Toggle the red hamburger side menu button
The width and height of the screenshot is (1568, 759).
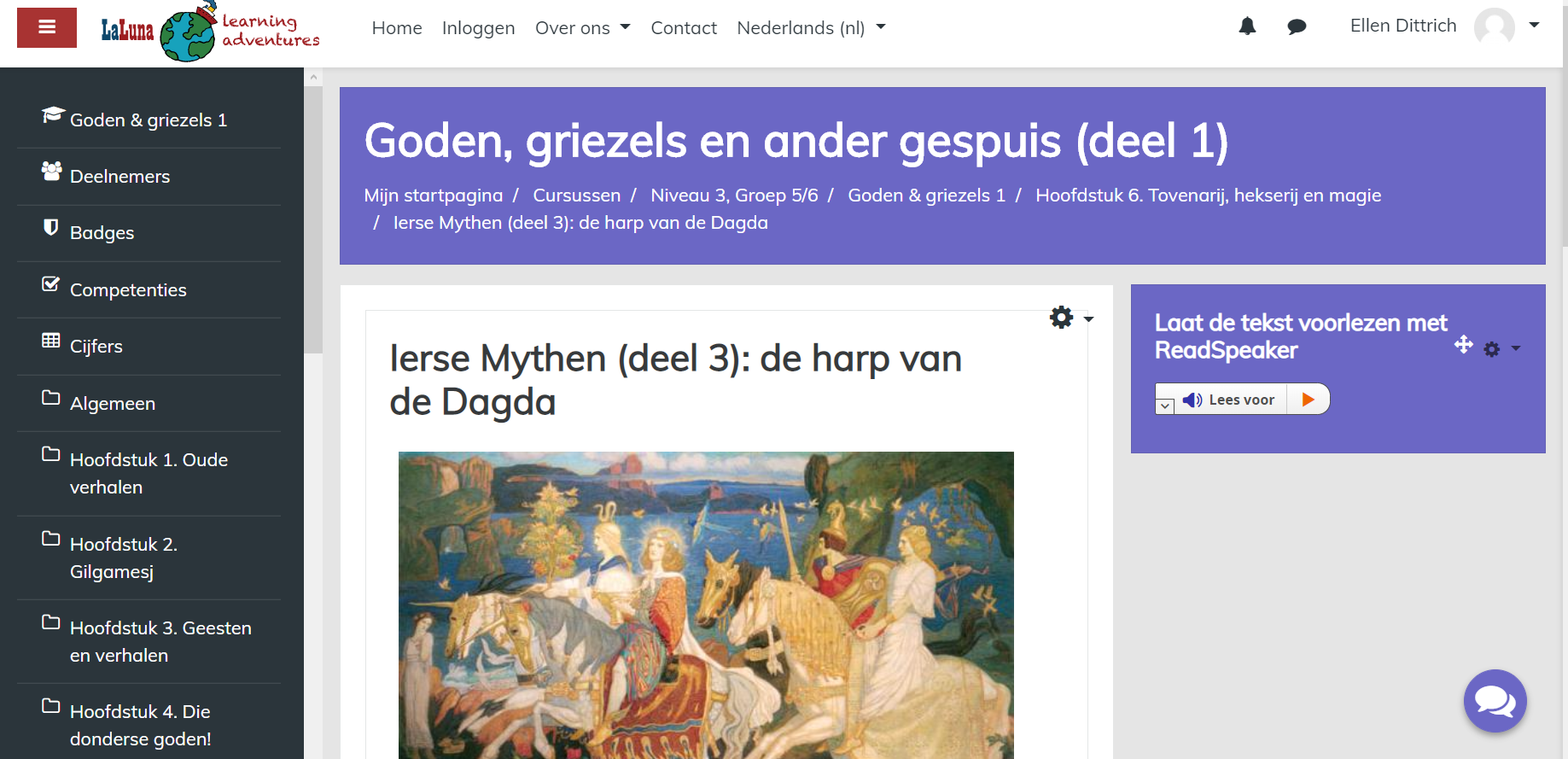47,27
